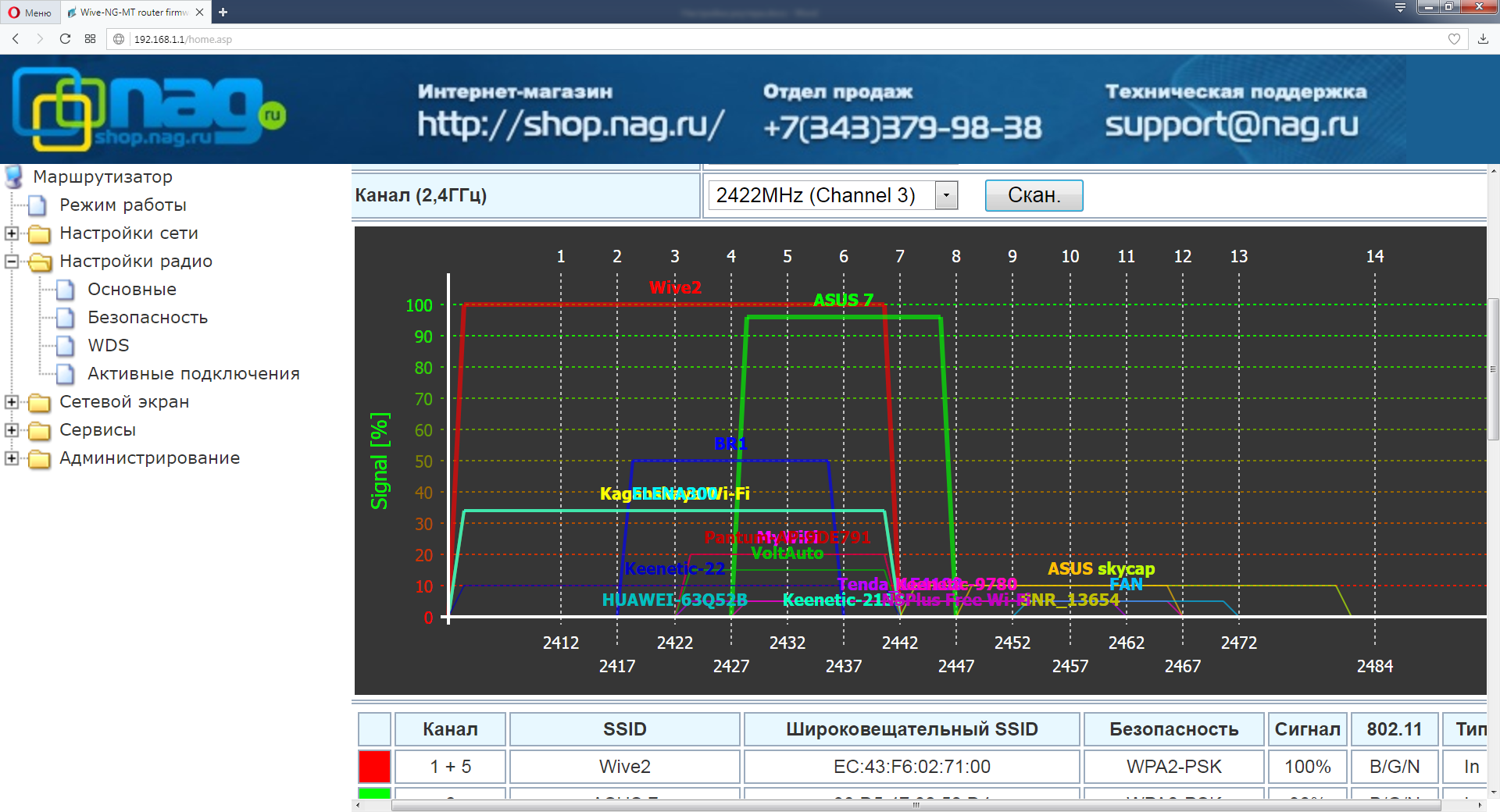
Task: Expand the Администрирование tree node
Action: (11, 458)
